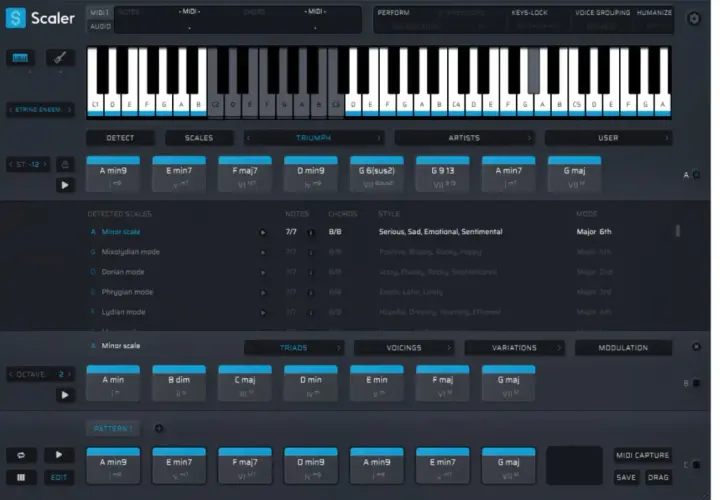This screenshot has width=720, height=500.
Task: Show info for Dorian mode row
Action: pos(311,273)
